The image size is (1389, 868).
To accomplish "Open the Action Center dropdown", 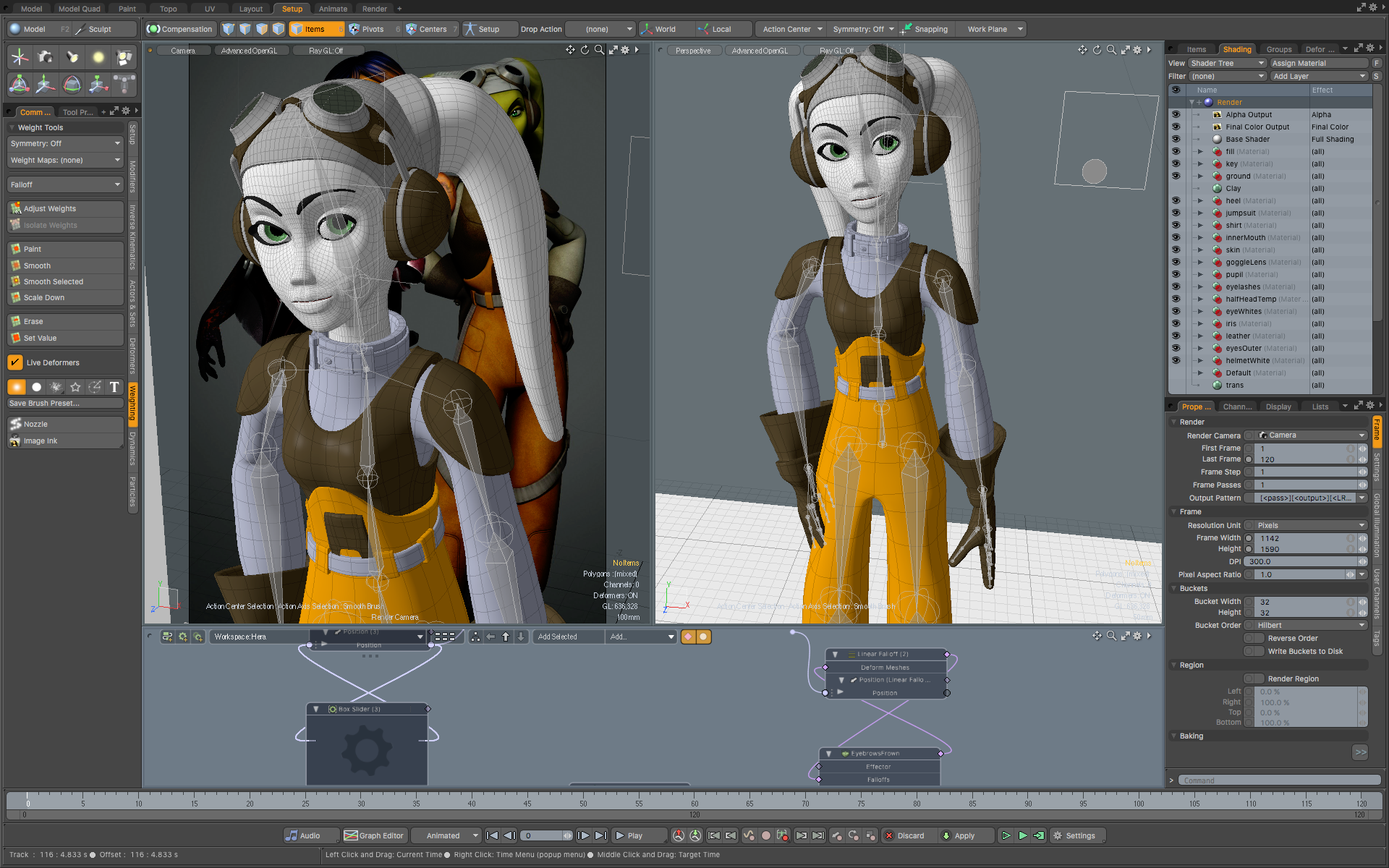I will 792,29.
